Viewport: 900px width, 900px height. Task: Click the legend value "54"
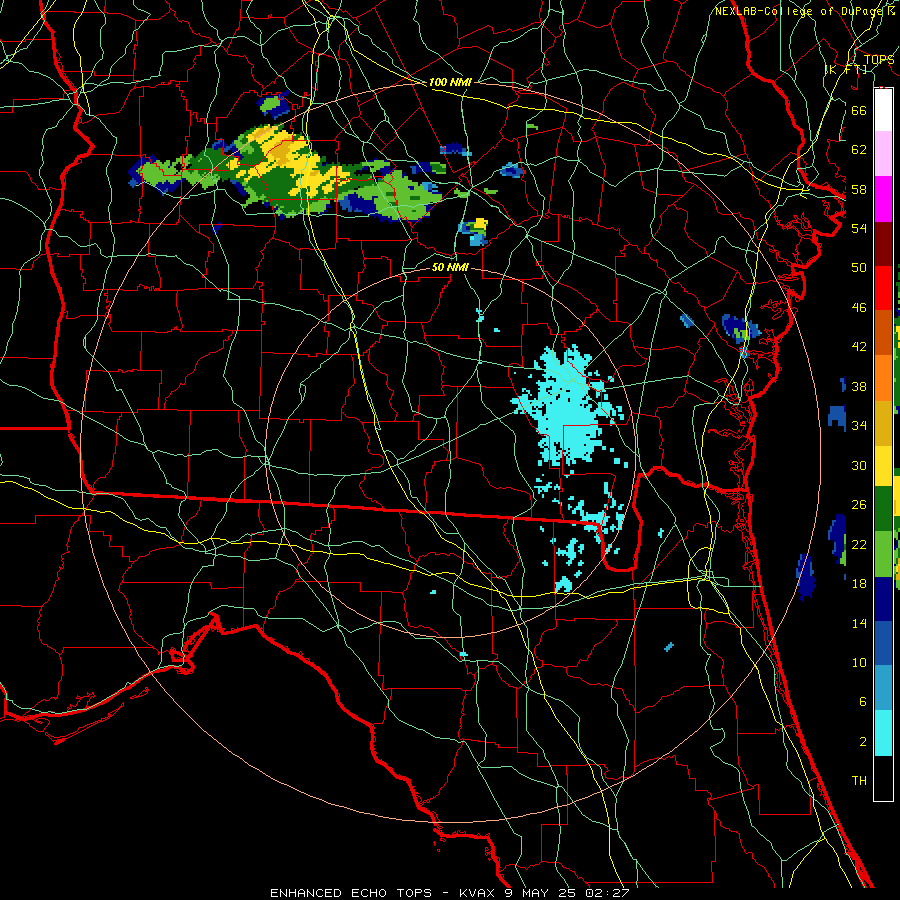click(x=859, y=228)
